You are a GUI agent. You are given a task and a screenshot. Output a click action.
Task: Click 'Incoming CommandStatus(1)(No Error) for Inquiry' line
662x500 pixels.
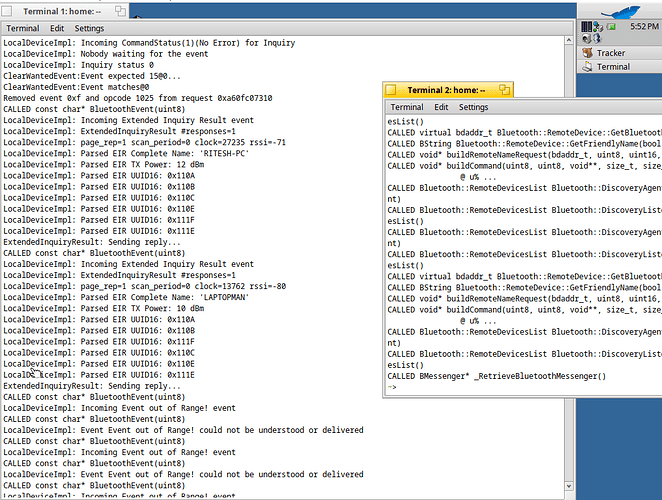pyautogui.click(x=149, y=43)
